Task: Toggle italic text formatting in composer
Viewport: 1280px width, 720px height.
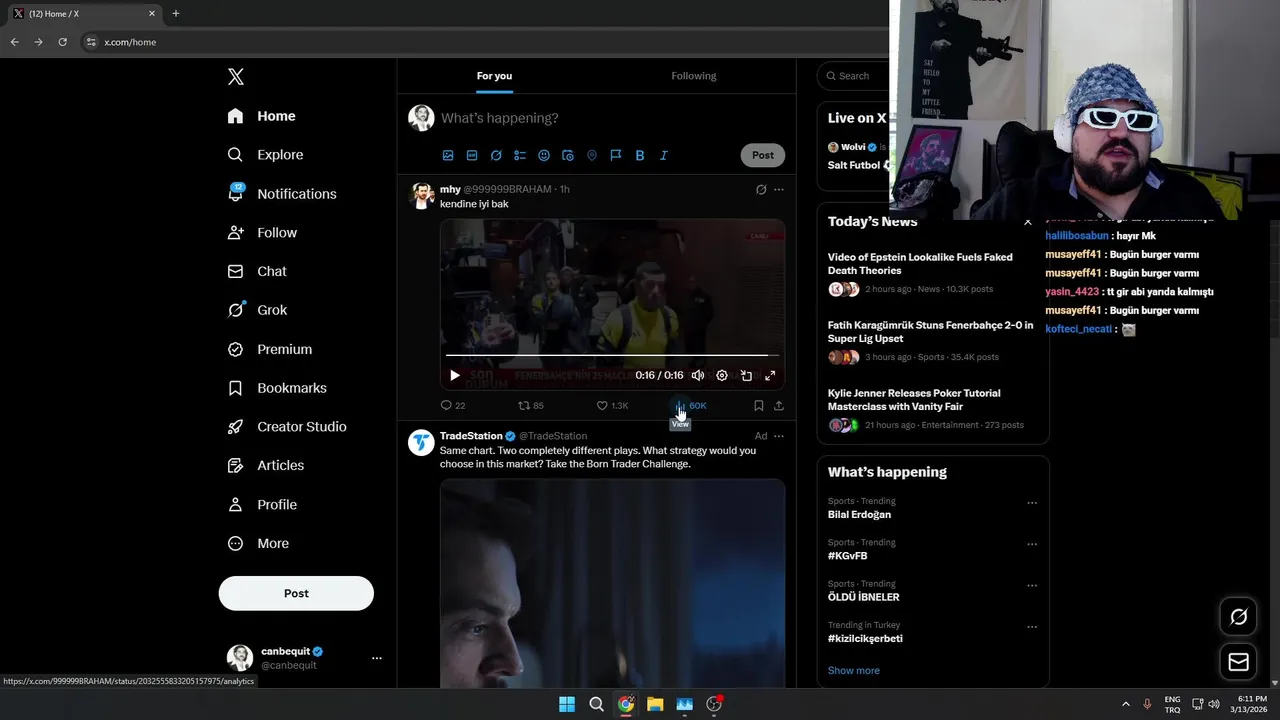Action: 664,155
